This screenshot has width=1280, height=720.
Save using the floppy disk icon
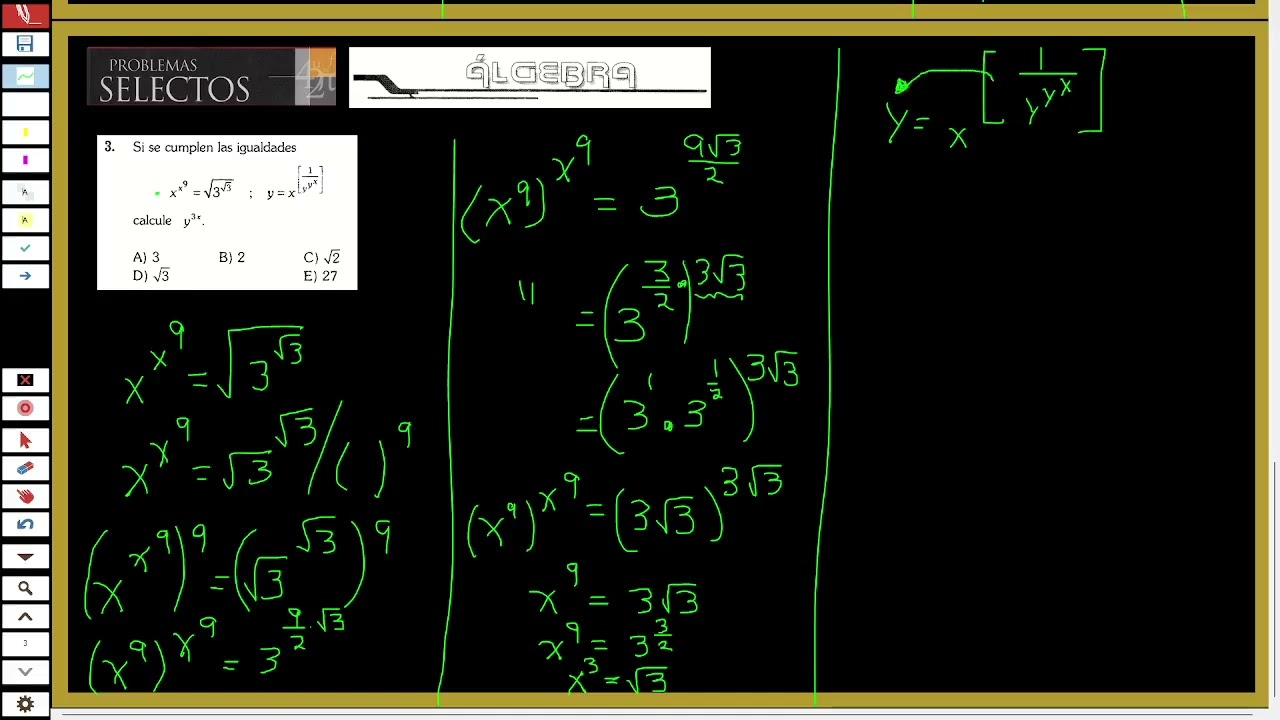[x=25, y=44]
